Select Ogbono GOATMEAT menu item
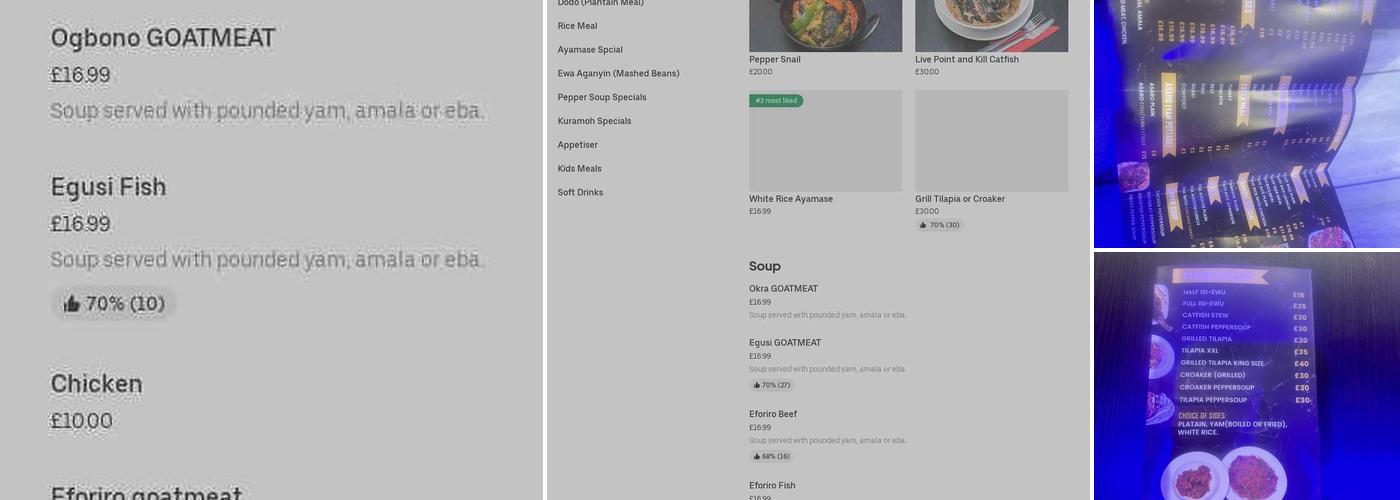Viewport: 1400px width, 500px height. coord(163,38)
